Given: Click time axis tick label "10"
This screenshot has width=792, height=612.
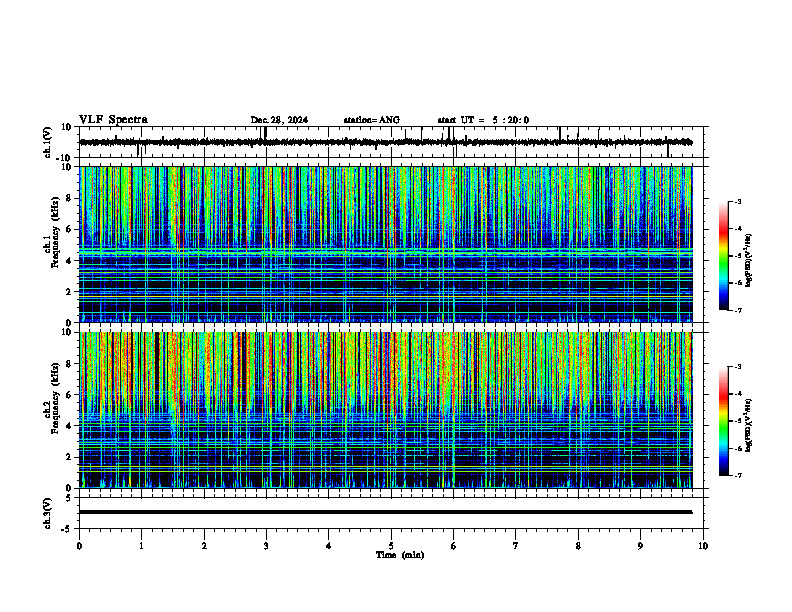Looking at the screenshot, I should coord(703,546).
